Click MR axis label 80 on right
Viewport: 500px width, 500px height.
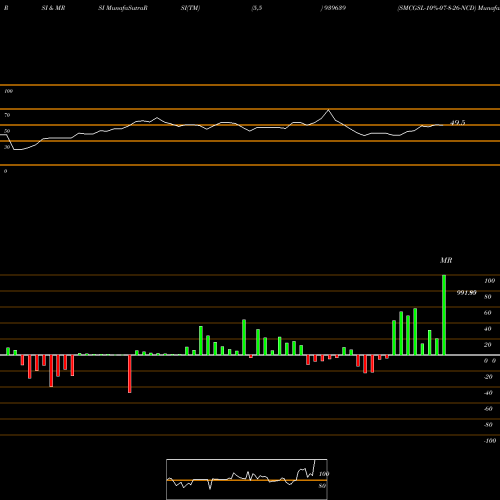tap(488, 297)
